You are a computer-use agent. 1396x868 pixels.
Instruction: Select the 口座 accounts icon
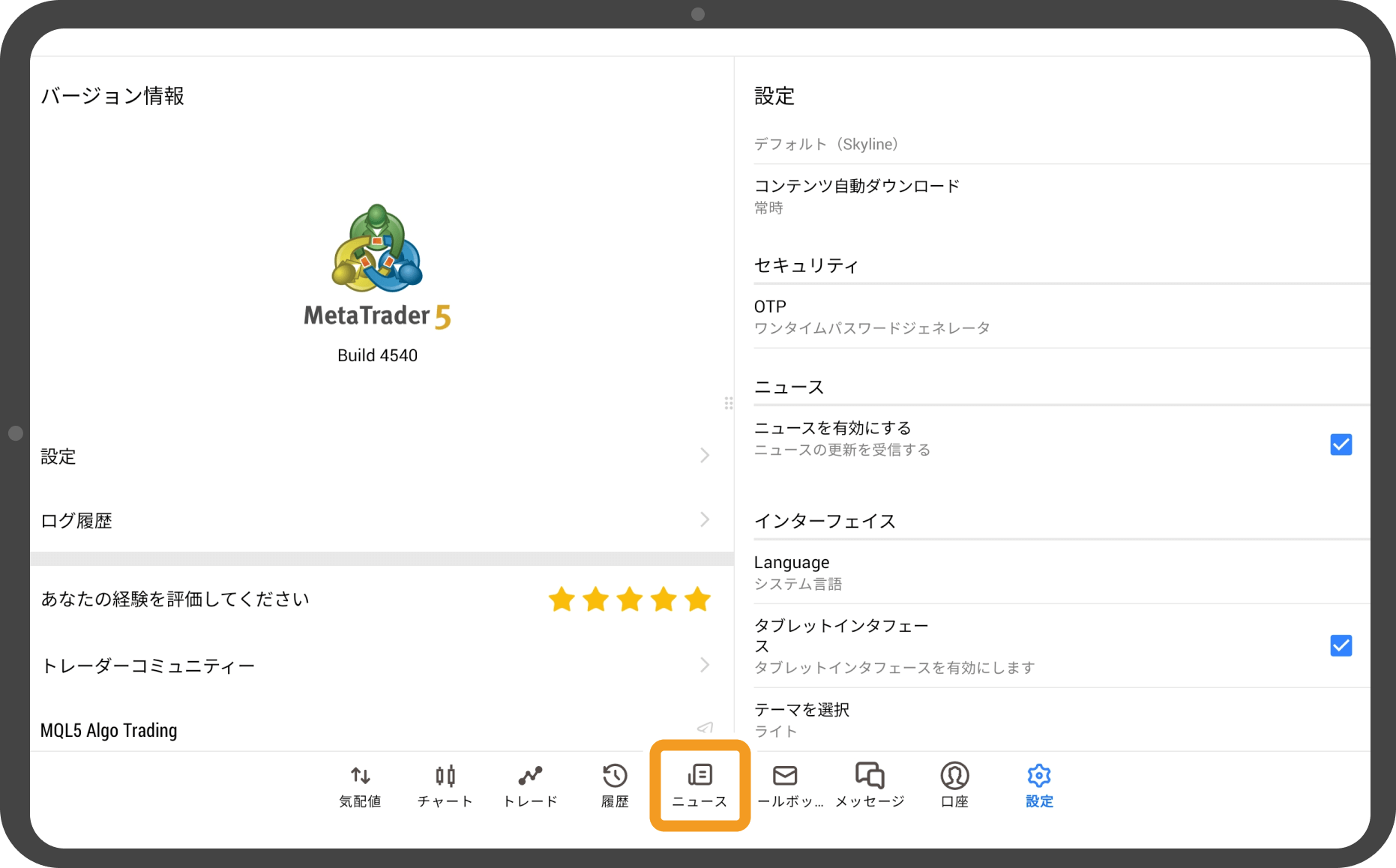954,784
